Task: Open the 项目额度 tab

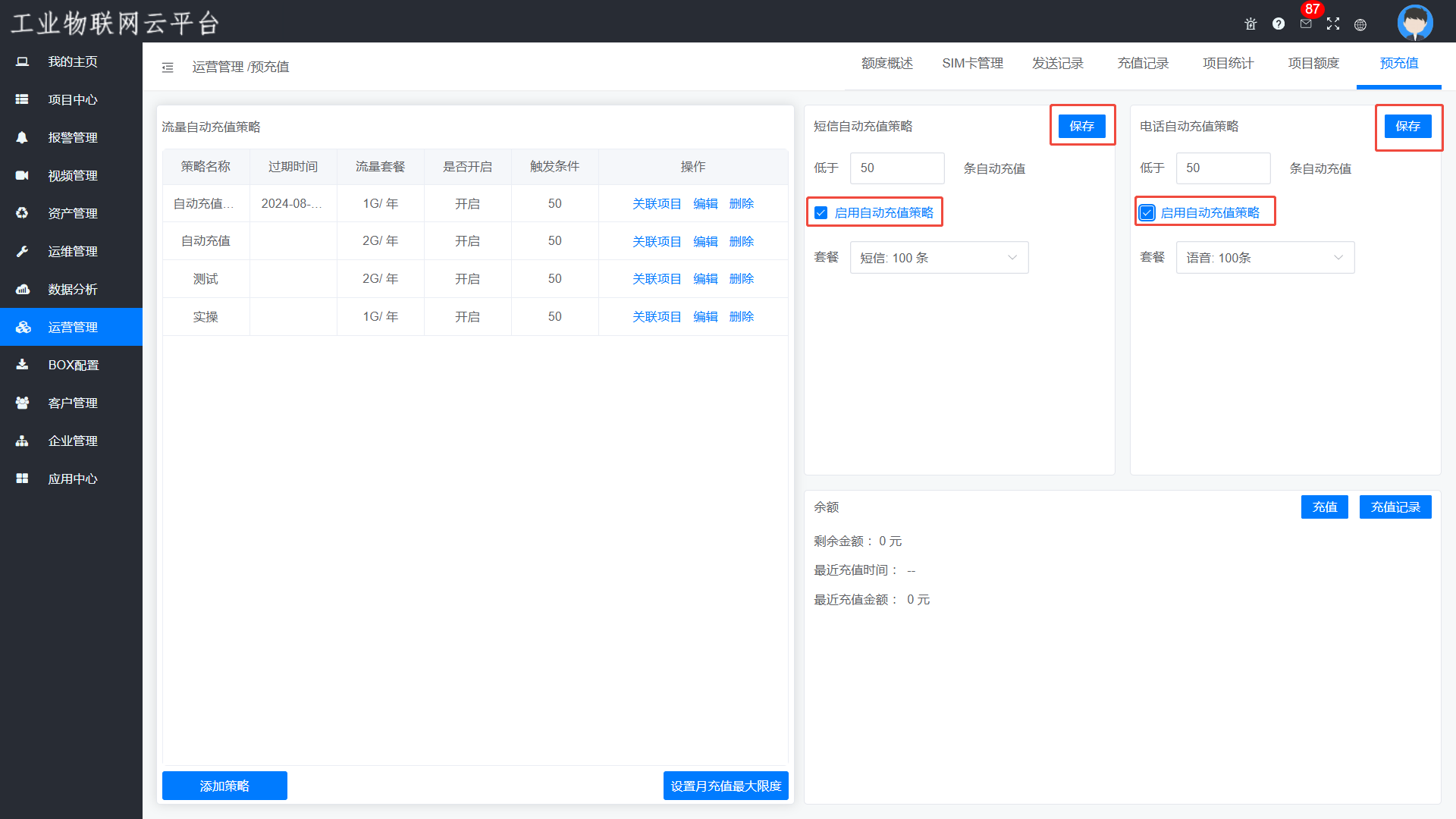Action: (x=1313, y=64)
